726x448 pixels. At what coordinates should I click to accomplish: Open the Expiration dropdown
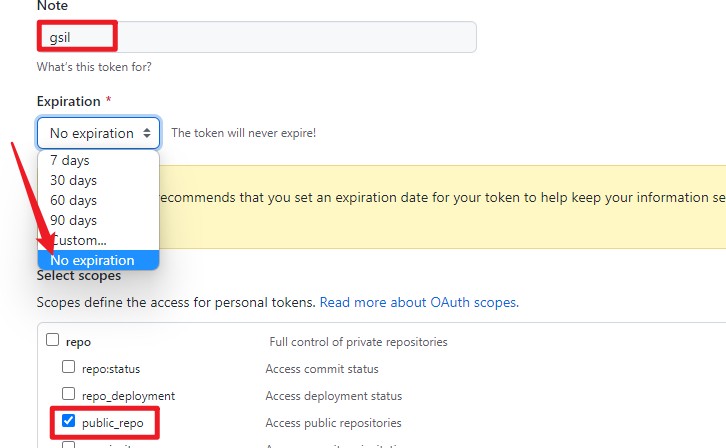98,133
